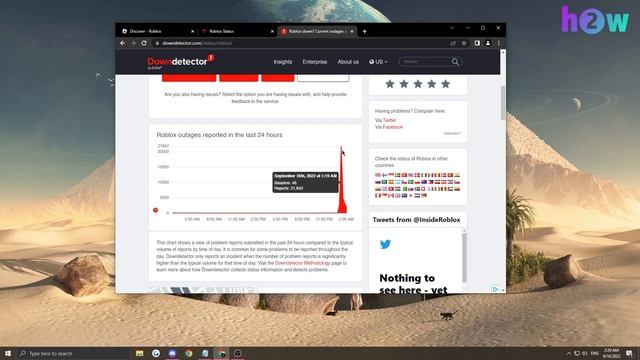Share this page icon in address bar

click(453, 43)
